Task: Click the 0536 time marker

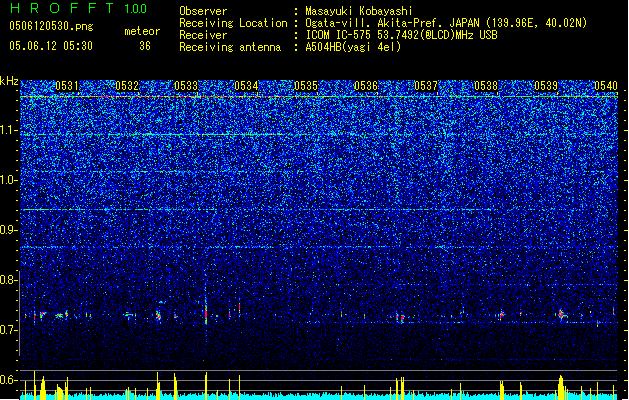Action: pos(366,86)
